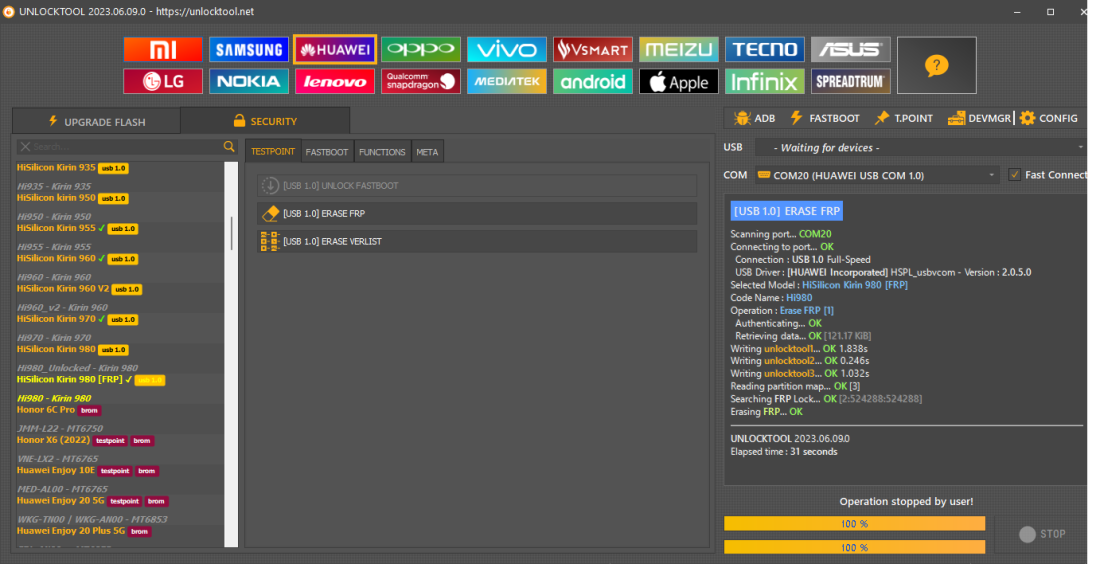1100x564 pixels.
Task: Choose the Tecno brand tile
Action: (x=765, y=50)
